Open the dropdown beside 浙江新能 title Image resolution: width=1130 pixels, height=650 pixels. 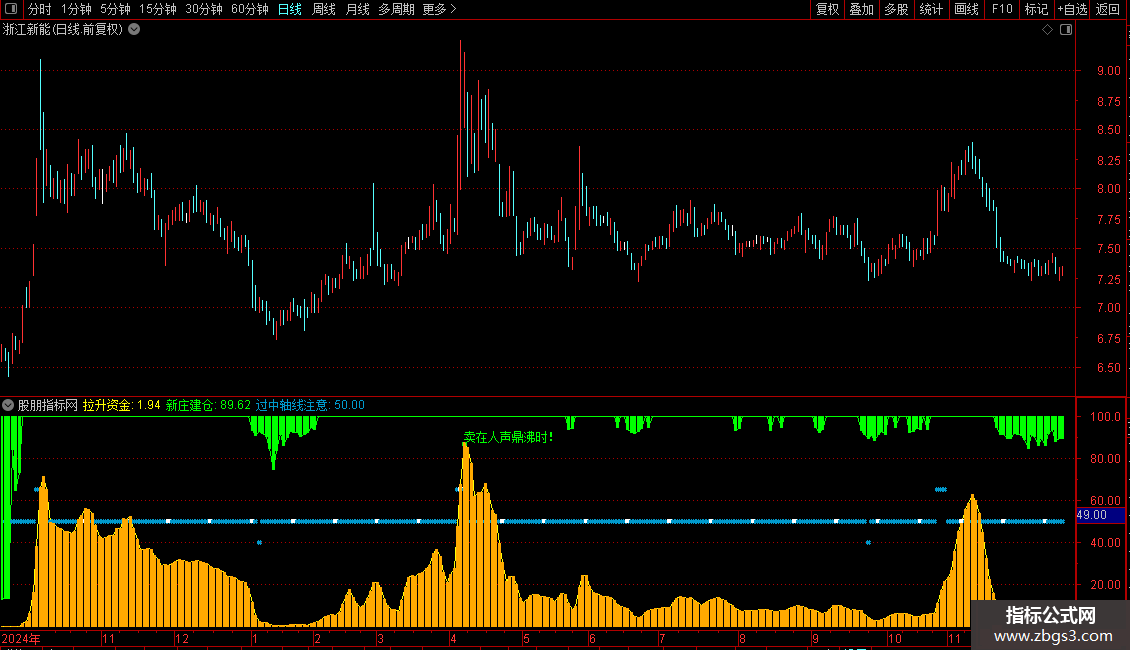(134, 30)
